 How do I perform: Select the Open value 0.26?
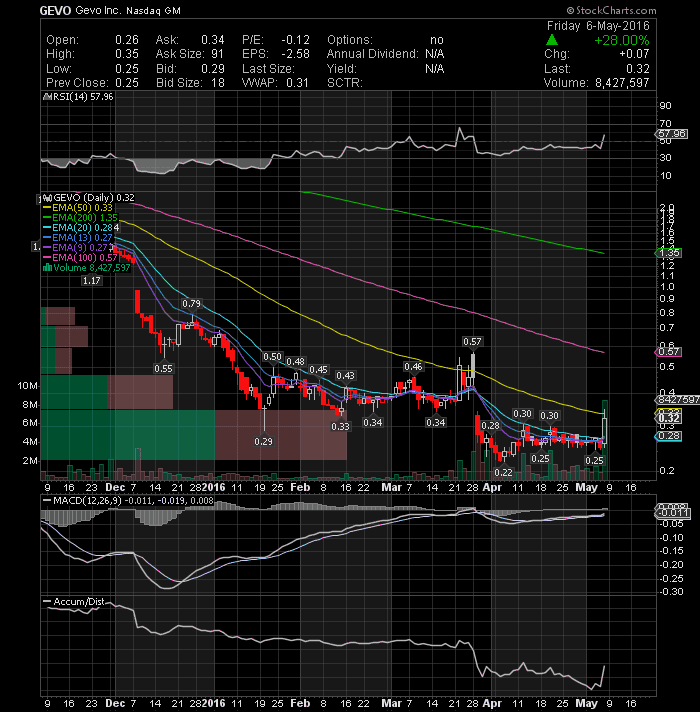pos(127,40)
